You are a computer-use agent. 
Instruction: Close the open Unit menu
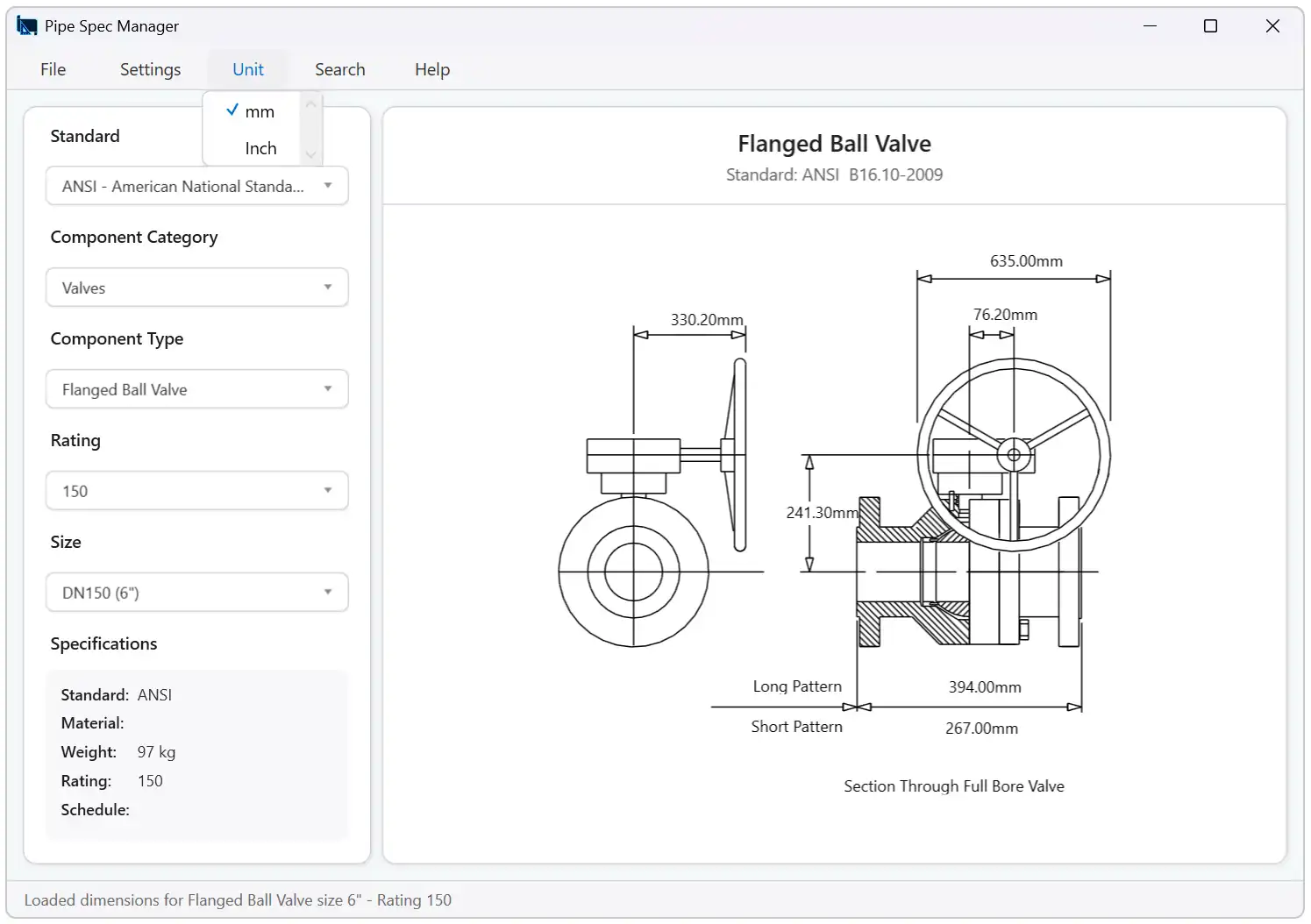click(x=248, y=69)
